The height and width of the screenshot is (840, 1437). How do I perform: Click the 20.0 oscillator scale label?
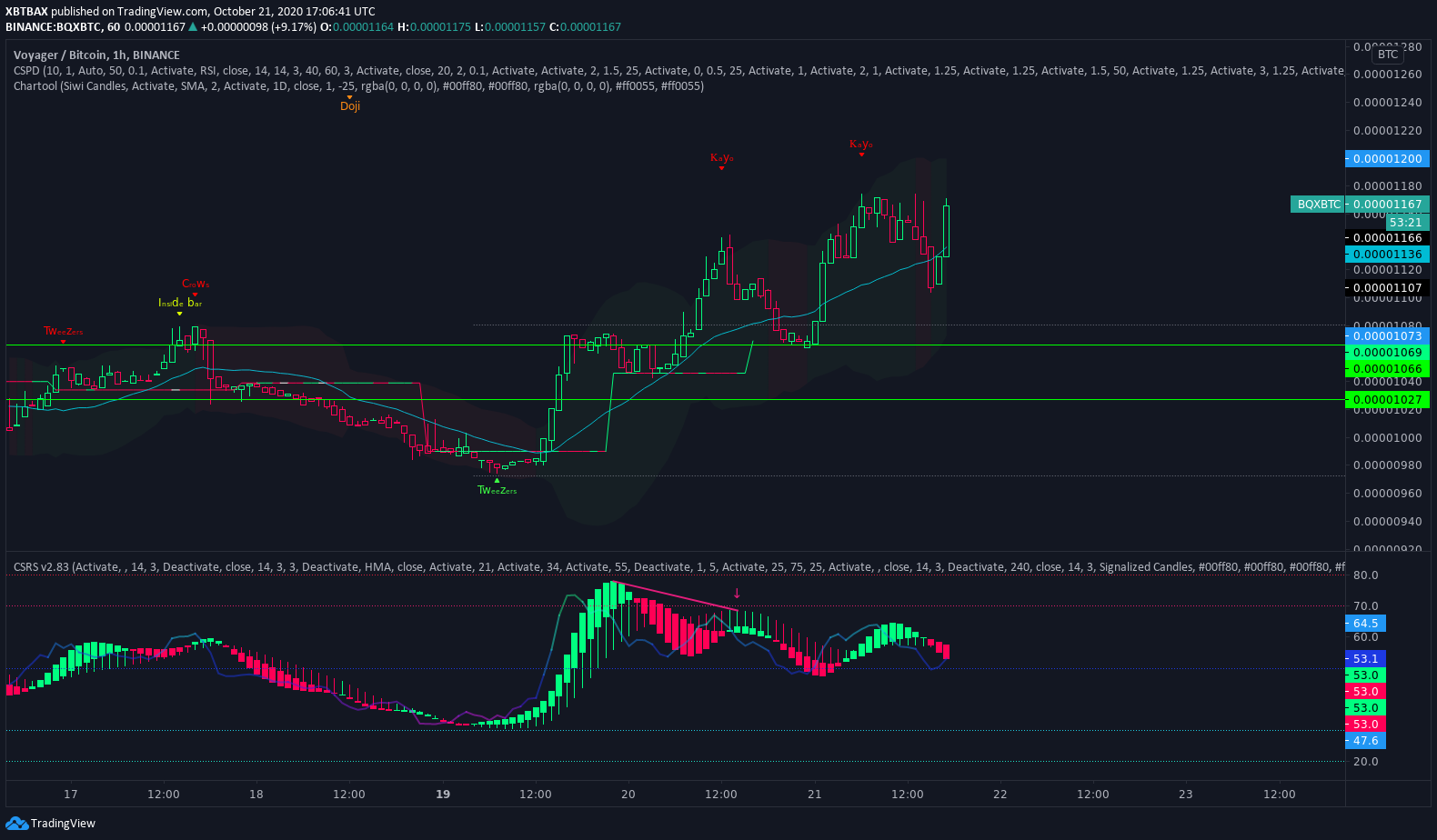pyautogui.click(x=1365, y=762)
